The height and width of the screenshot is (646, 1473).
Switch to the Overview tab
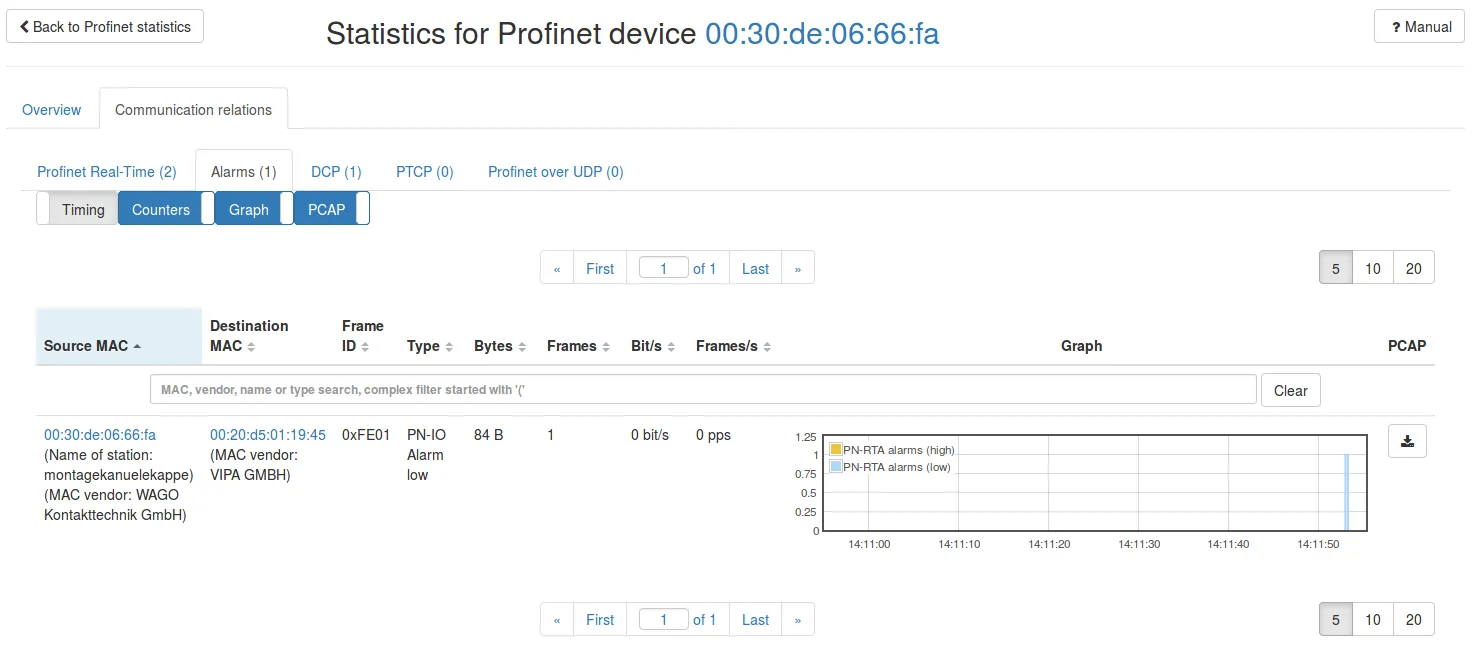[52, 110]
